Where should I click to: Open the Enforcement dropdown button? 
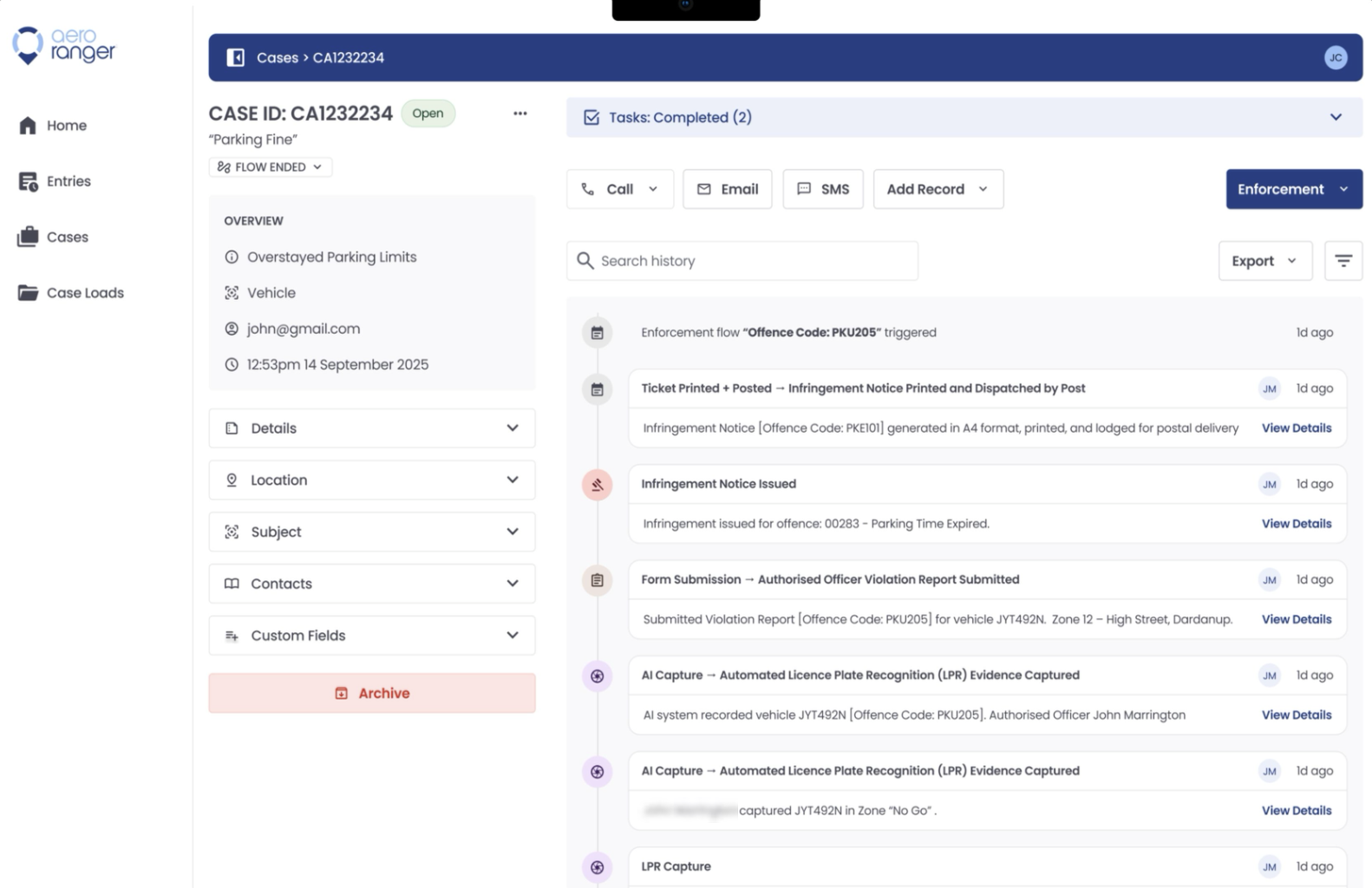1294,189
